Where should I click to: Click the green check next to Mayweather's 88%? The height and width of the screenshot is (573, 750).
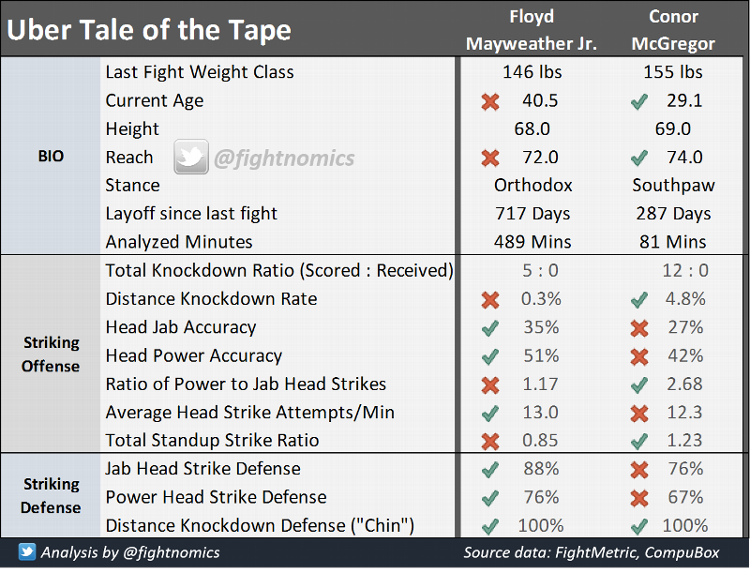tap(490, 468)
